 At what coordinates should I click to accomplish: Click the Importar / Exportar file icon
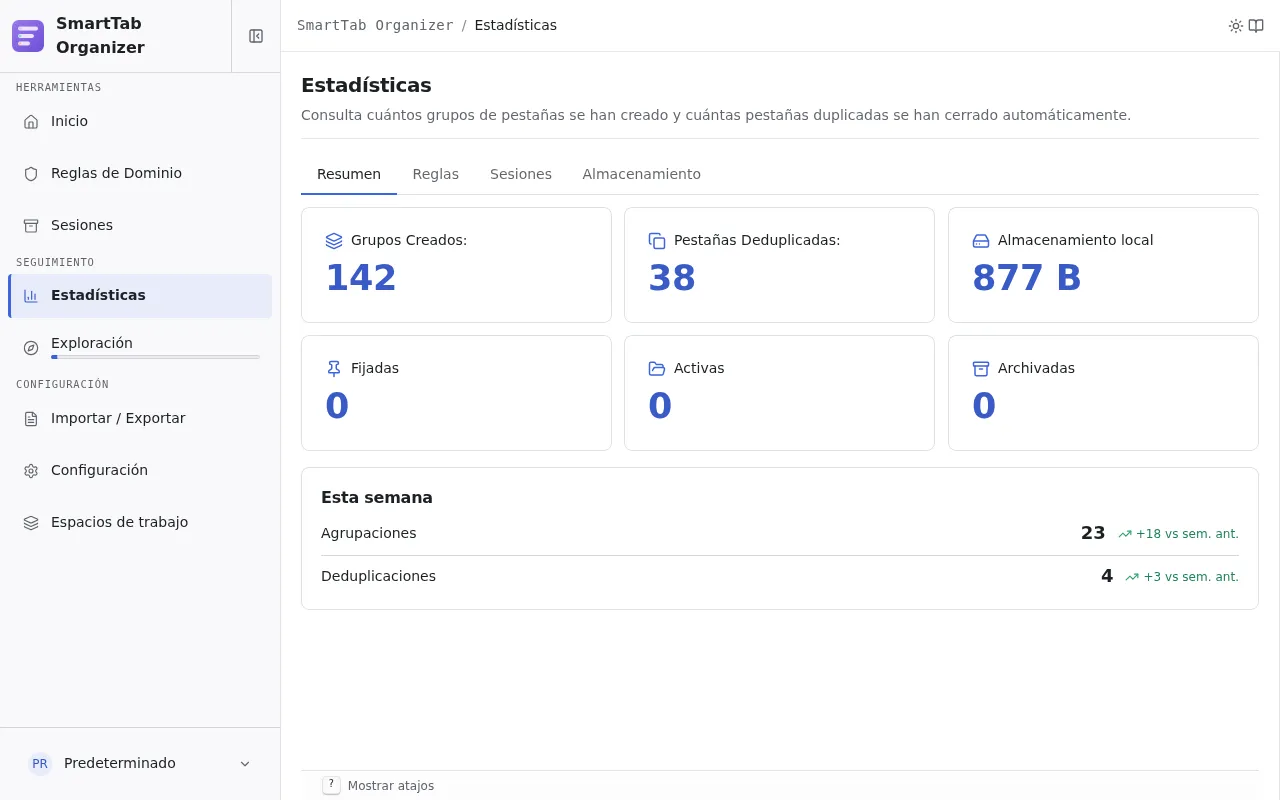[31, 418]
